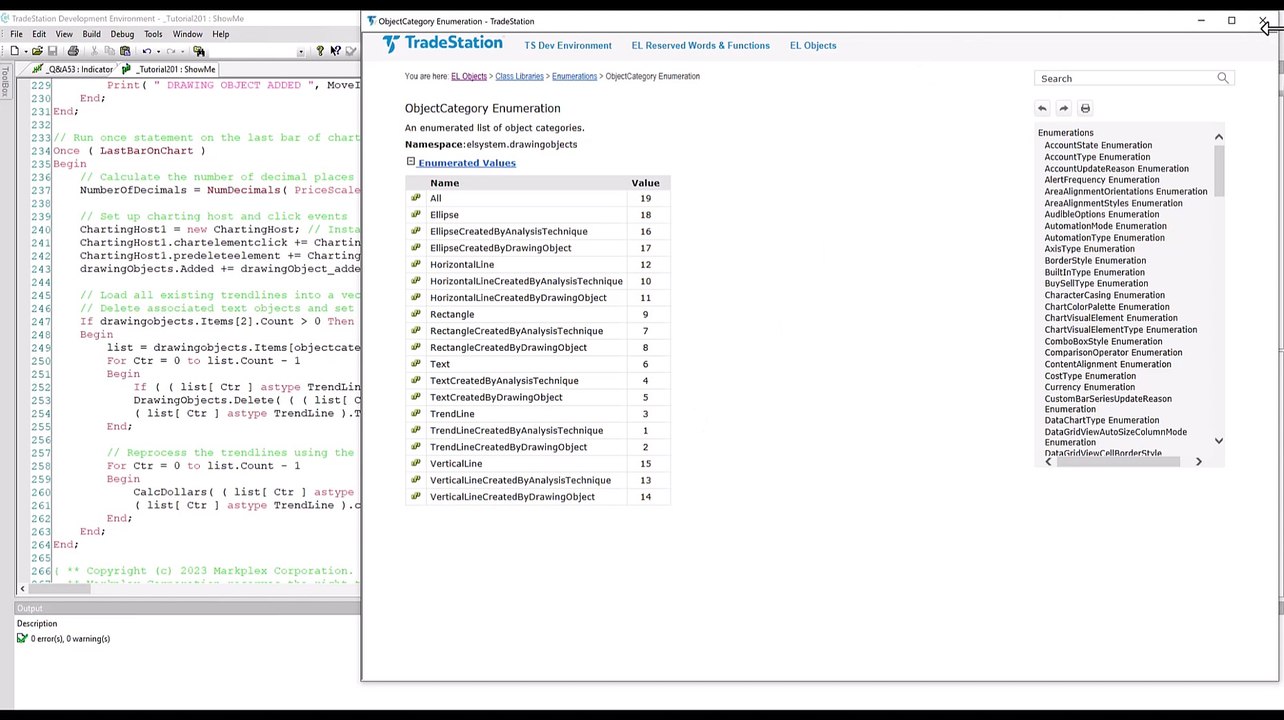The width and height of the screenshot is (1284, 720).
Task: Switch to the _Tutorial201 : ShowMe tab
Action: [170, 69]
